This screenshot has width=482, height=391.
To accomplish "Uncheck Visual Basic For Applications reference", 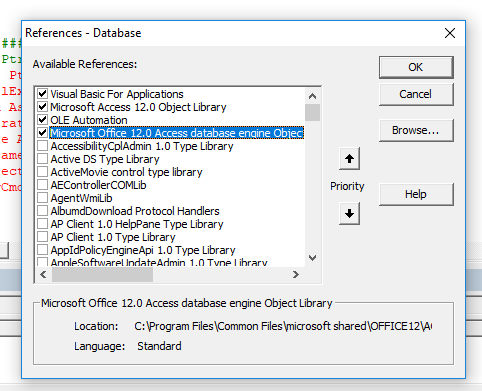I will pyautogui.click(x=42, y=94).
